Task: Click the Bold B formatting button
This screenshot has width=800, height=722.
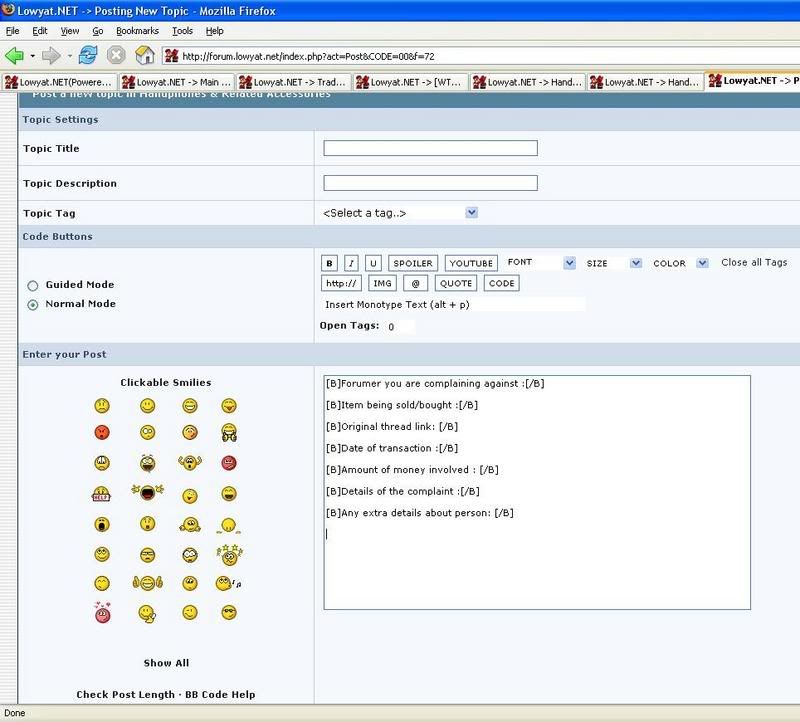Action: pyautogui.click(x=329, y=263)
